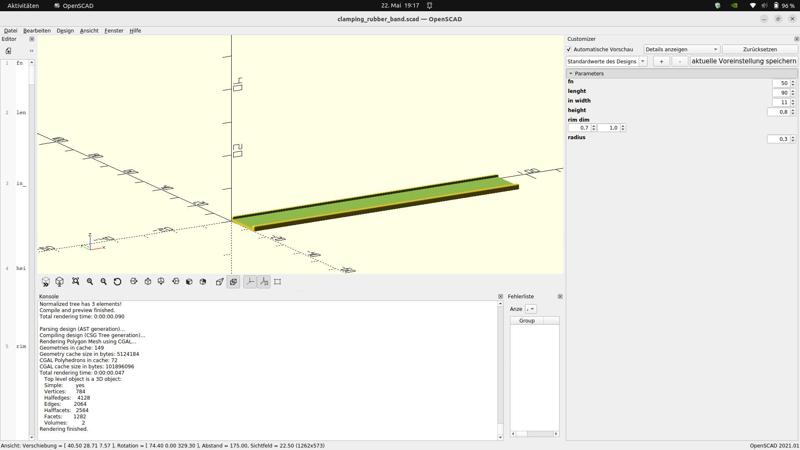800x450 pixels.
Task: Click the Fehlerliste horizontal scrollbar
Action: pyautogui.click(x=535, y=434)
